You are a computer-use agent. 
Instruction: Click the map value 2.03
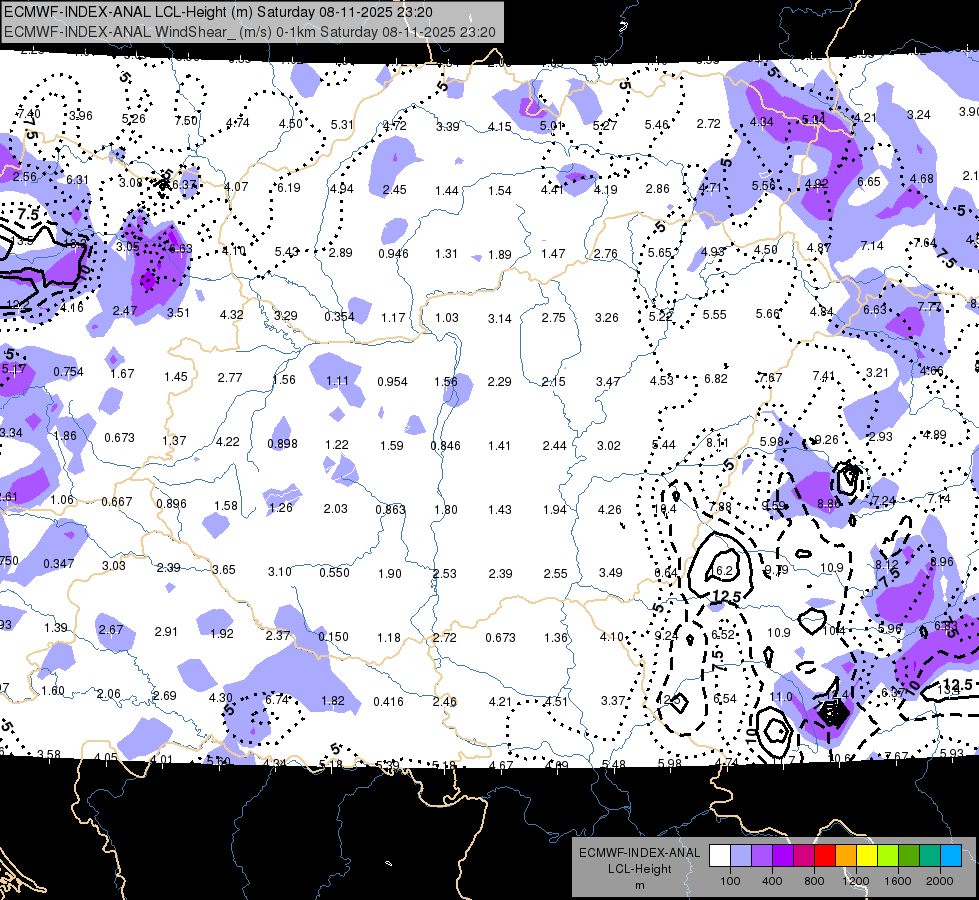335,508
